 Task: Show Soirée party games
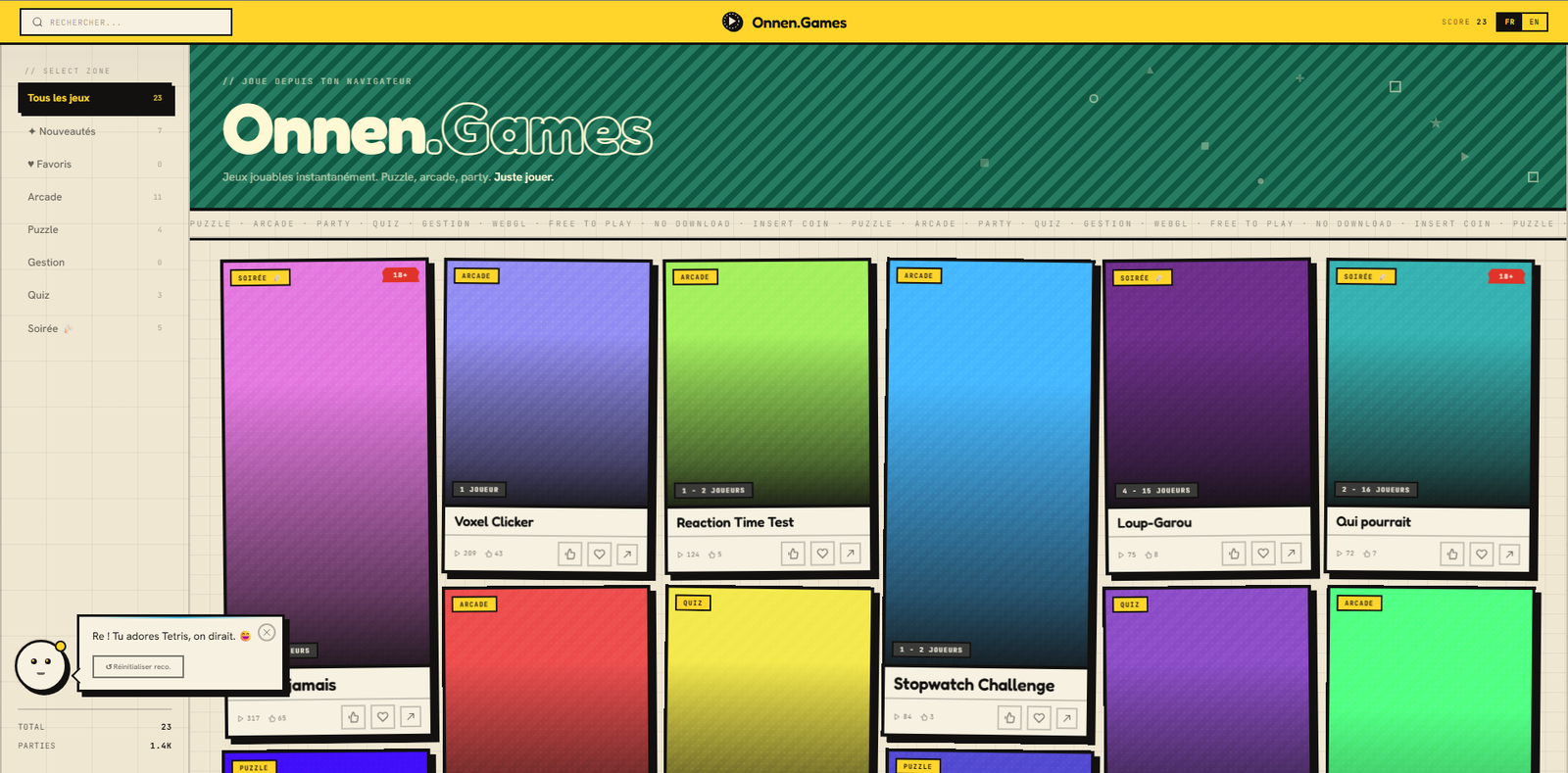(x=95, y=328)
